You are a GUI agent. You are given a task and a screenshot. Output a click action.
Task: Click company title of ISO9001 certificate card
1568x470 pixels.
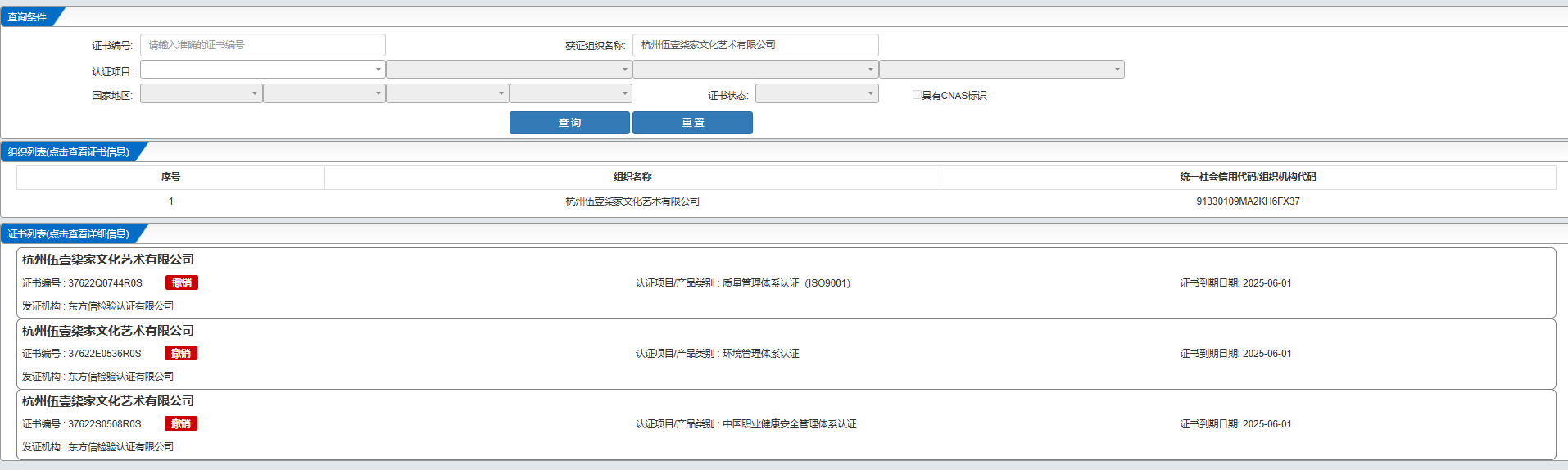pyautogui.click(x=108, y=260)
